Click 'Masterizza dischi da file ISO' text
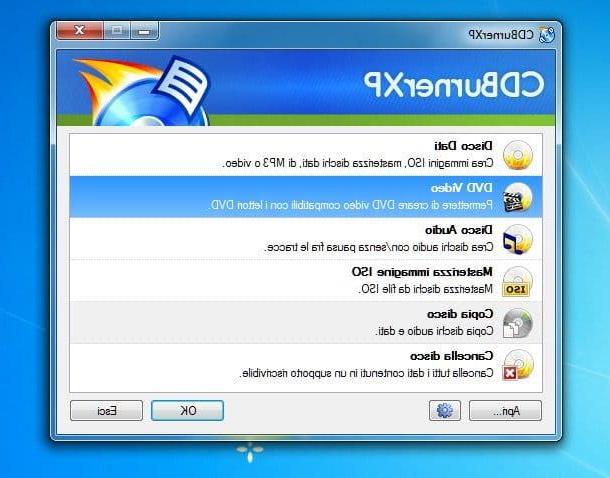This screenshot has width=610, height=478. pos(426,289)
